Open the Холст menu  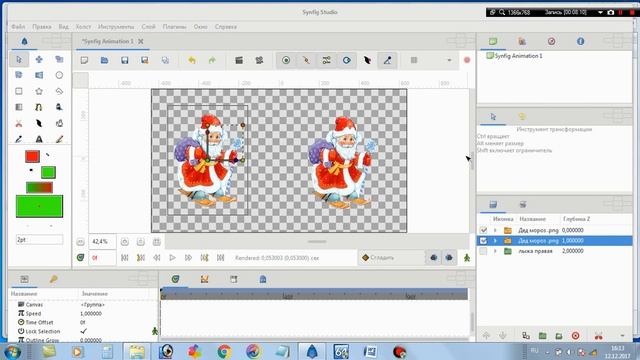click(x=83, y=27)
